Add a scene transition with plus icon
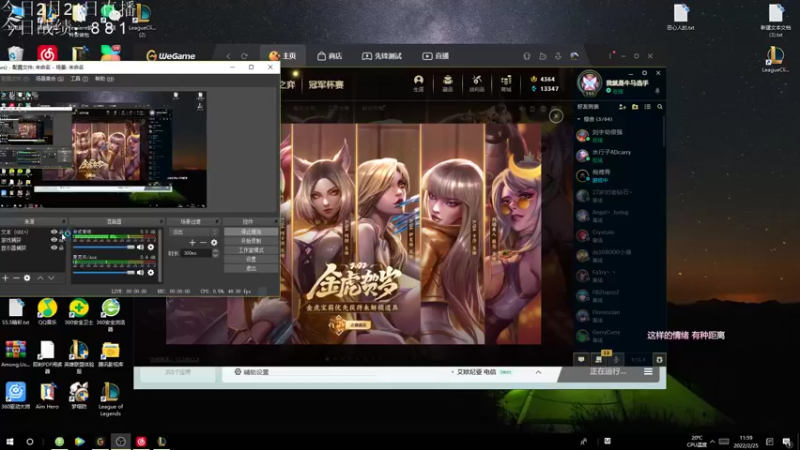The width and height of the screenshot is (800, 450). click(x=192, y=242)
